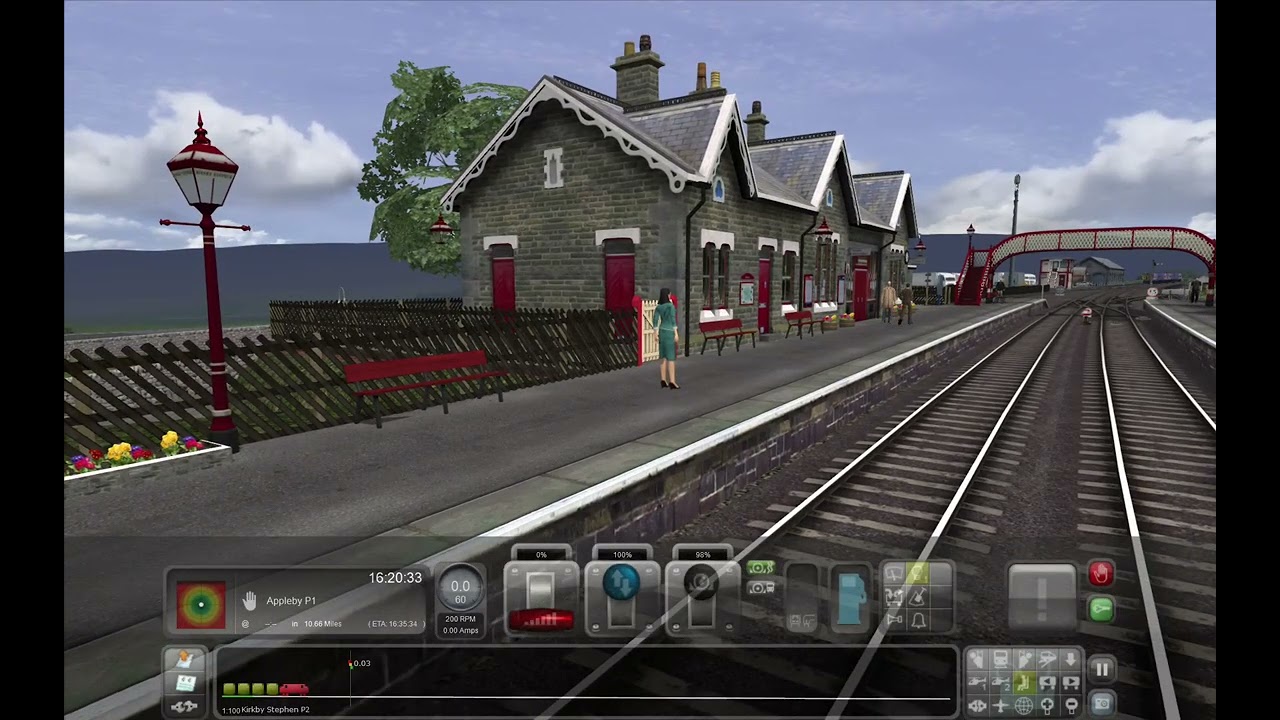Click the '10.66 Miles' distance value
The width and height of the screenshot is (1280, 720).
(323, 623)
